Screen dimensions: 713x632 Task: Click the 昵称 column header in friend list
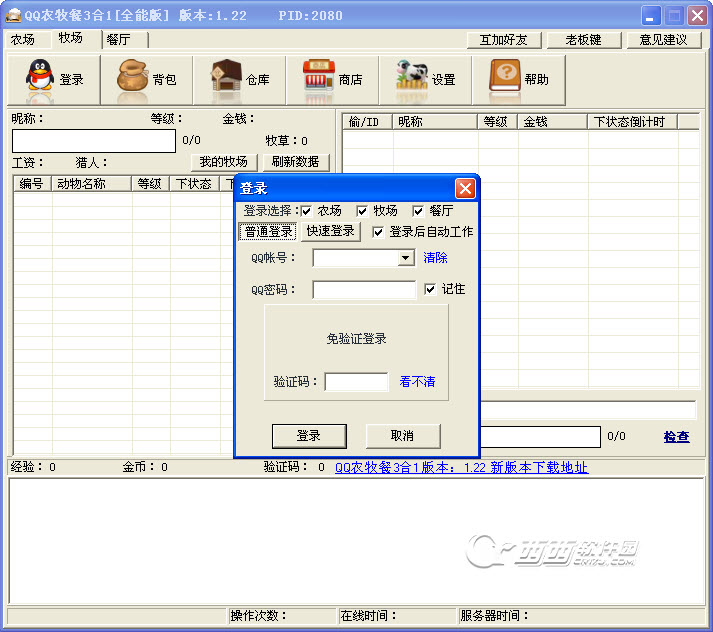click(x=435, y=122)
